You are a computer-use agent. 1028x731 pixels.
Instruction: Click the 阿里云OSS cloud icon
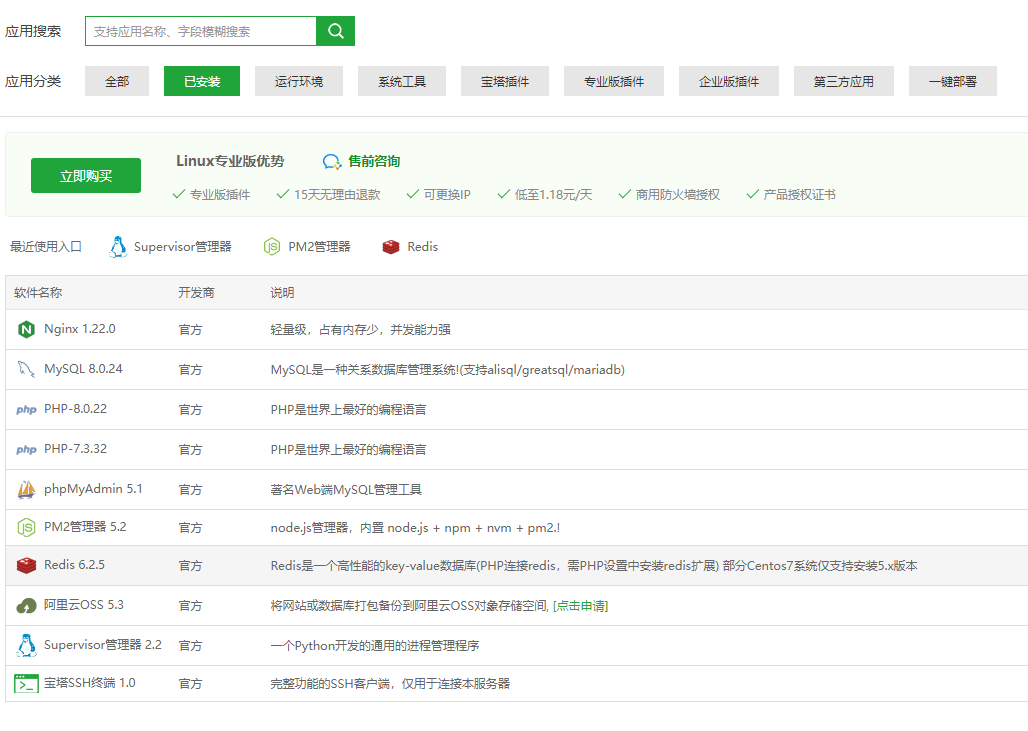(x=26, y=605)
